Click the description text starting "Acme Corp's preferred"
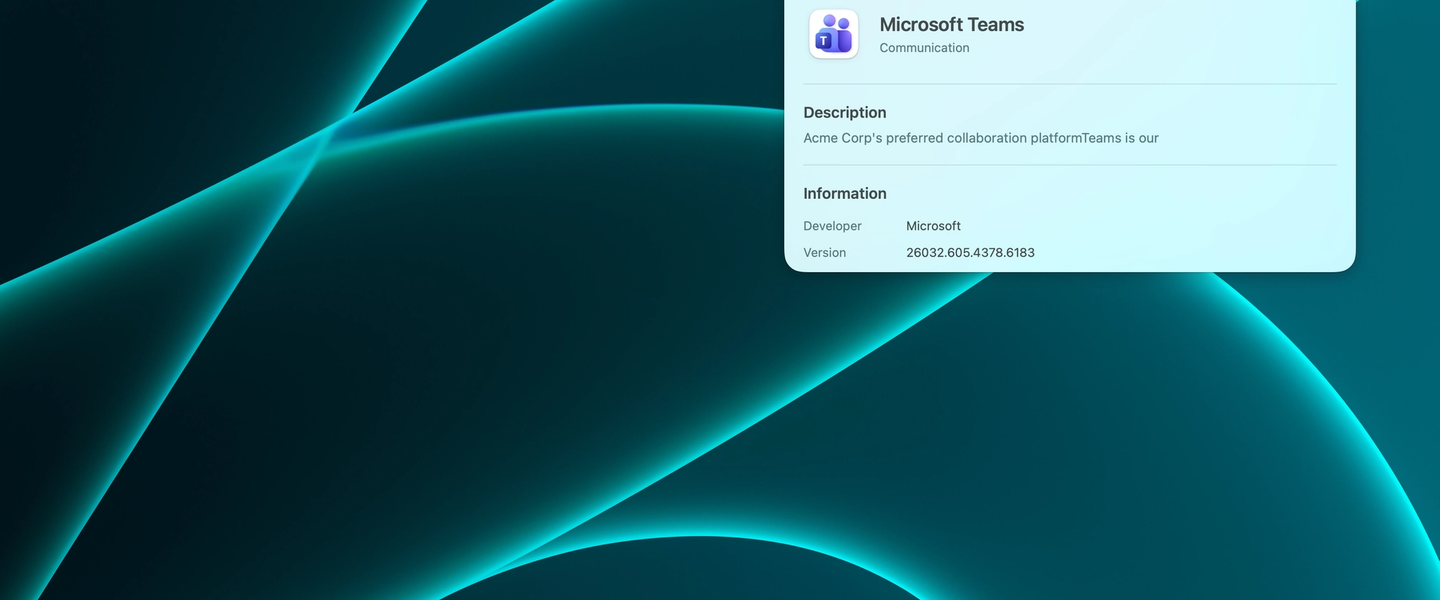1440x600 pixels. (981, 138)
